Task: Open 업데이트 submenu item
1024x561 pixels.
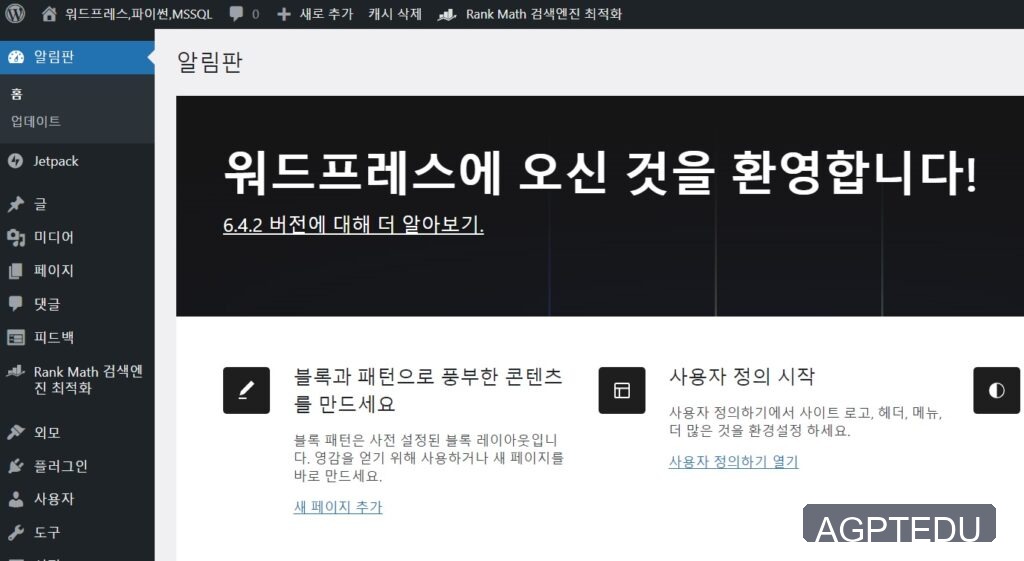Action: [x=36, y=121]
